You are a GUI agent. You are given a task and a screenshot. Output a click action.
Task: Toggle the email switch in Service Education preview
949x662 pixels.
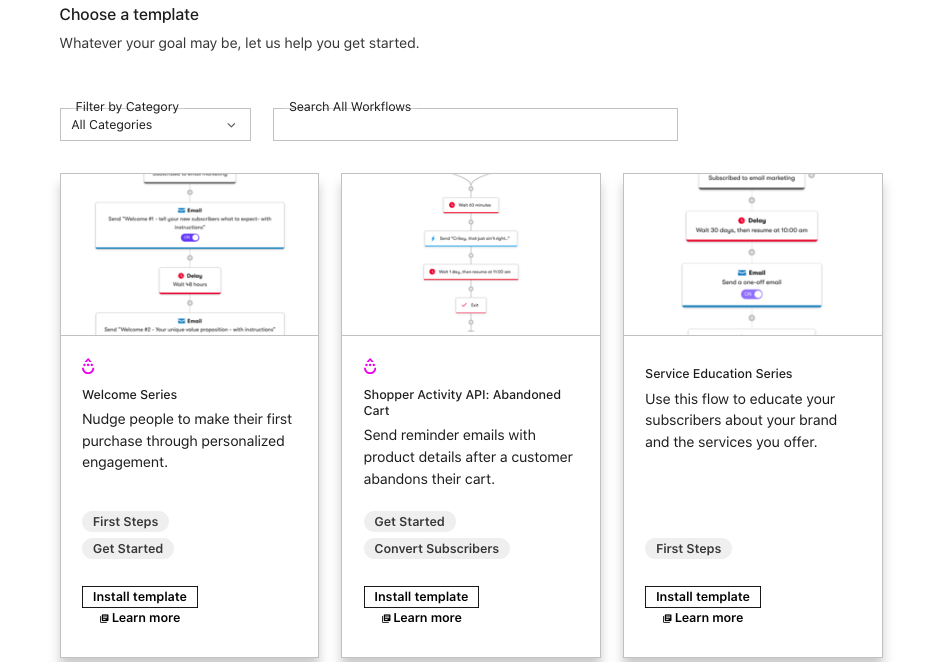pyautogui.click(x=751, y=294)
